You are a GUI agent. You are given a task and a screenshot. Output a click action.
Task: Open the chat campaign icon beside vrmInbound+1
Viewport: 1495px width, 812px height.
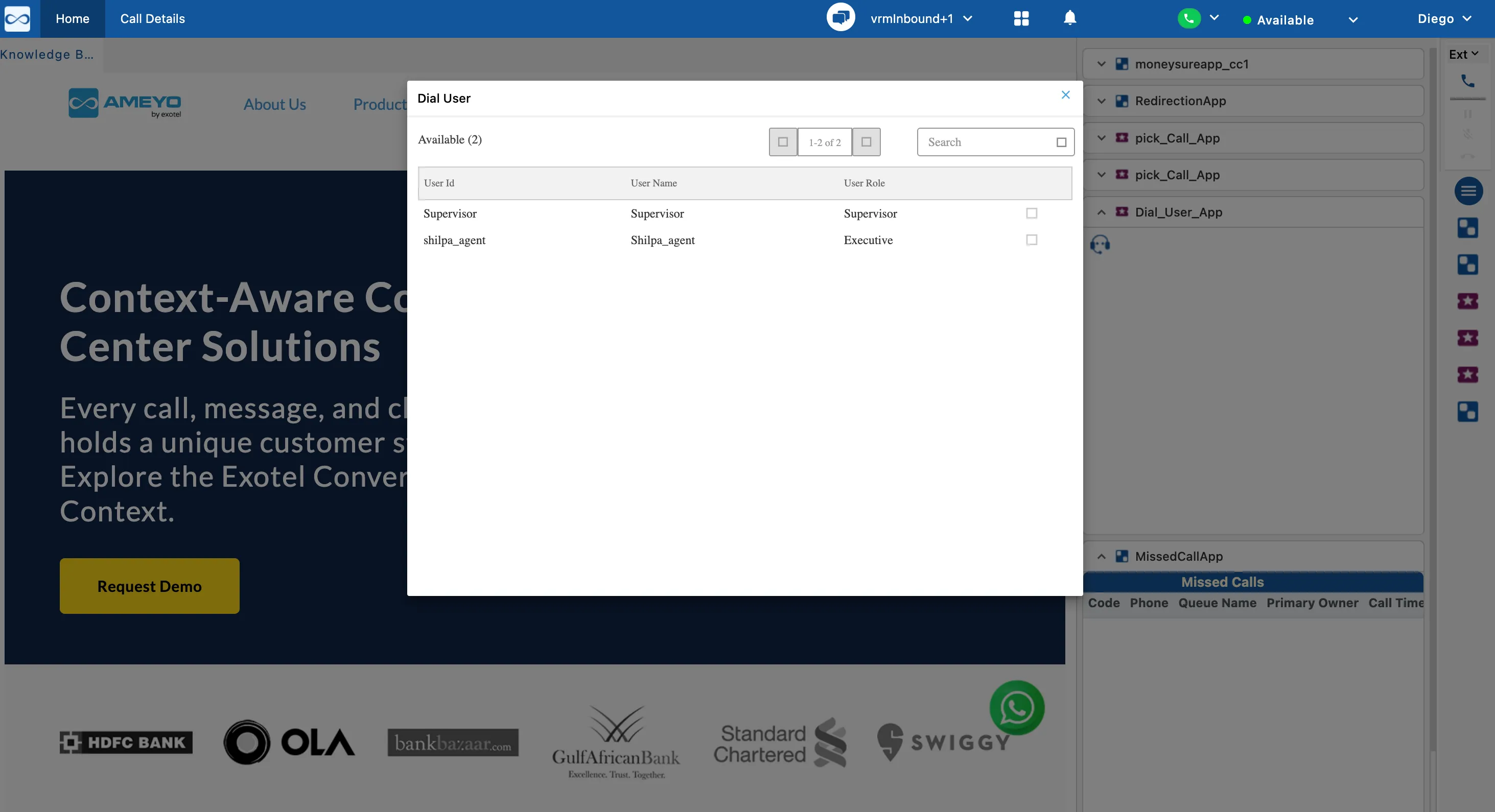(x=840, y=18)
